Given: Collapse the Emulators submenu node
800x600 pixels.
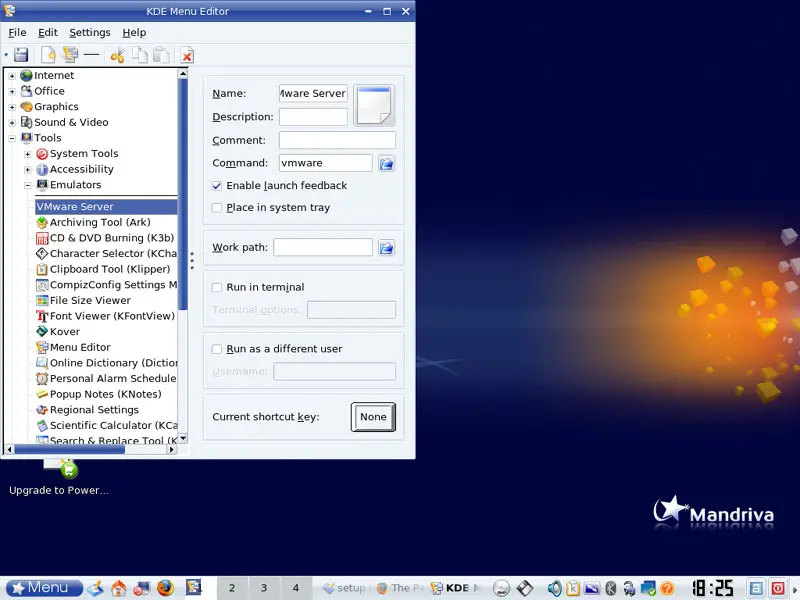Looking at the screenshot, I should [x=28, y=185].
